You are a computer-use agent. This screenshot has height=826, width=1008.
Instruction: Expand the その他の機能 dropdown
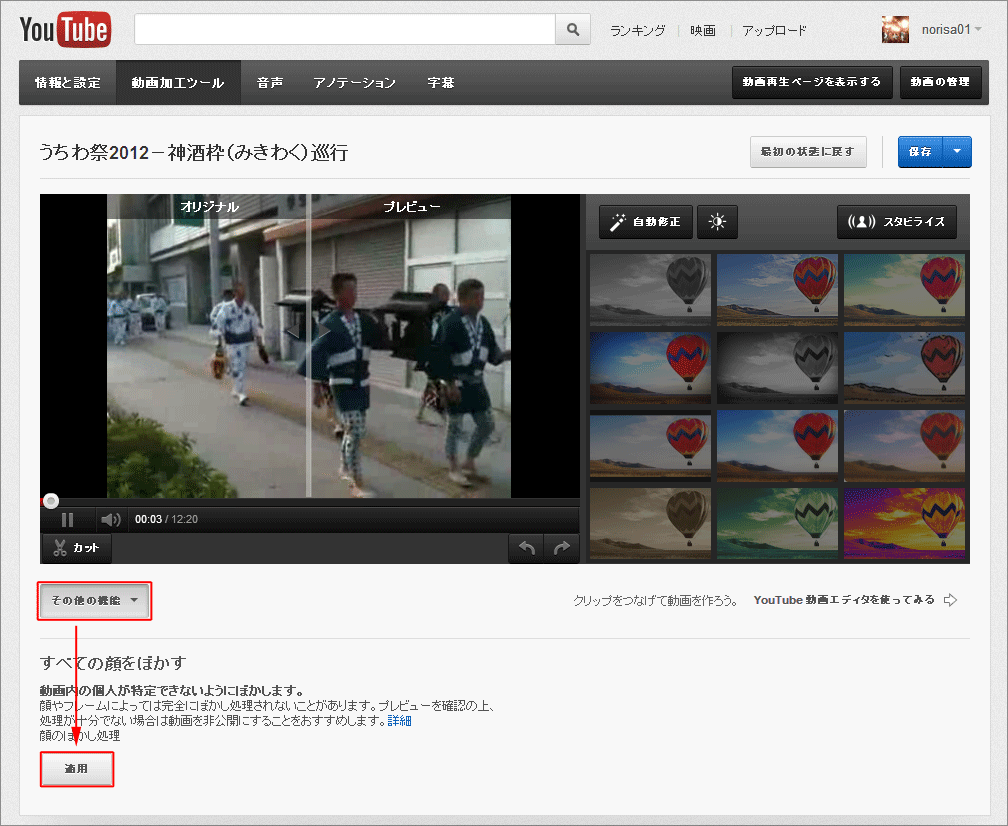point(94,600)
